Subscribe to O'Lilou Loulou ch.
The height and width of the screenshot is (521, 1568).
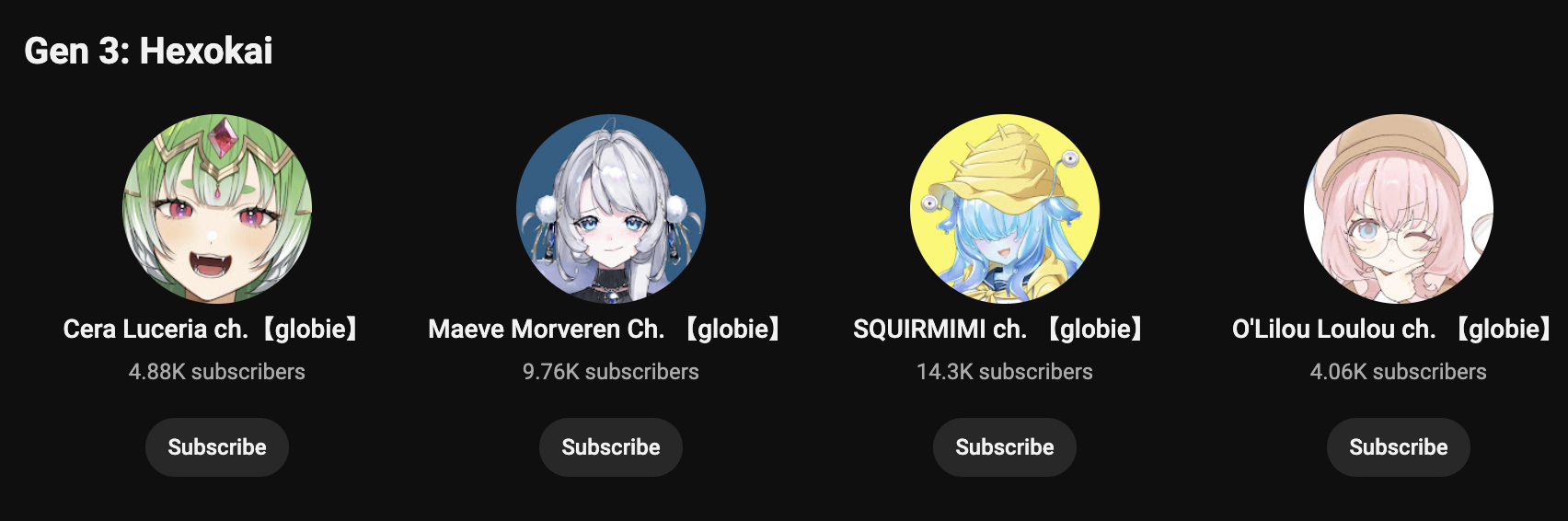tap(1399, 447)
